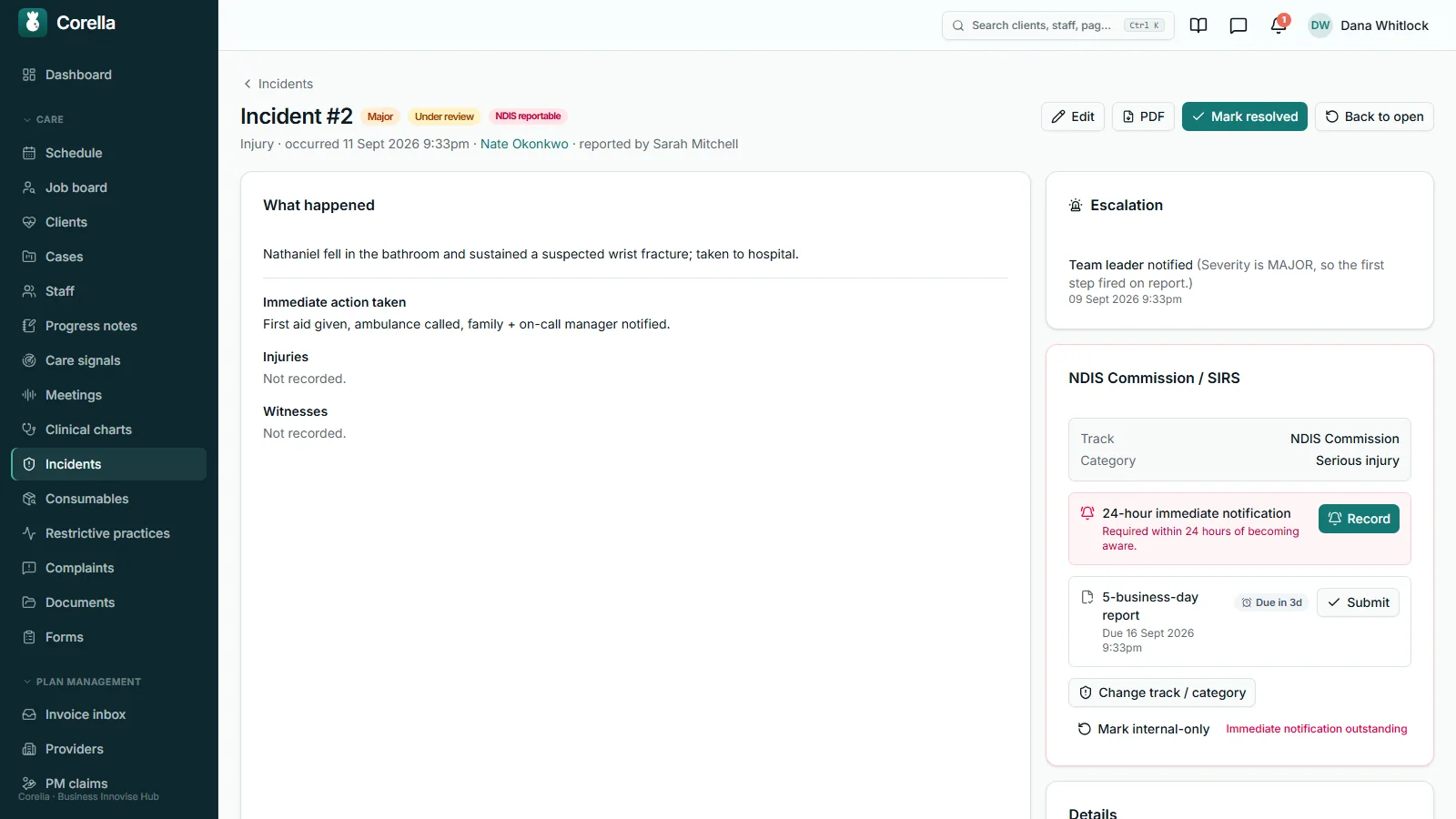Image resolution: width=1456 pixels, height=819 pixels.
Task: Open Progress notes
Action: pyautogui.click(x=109, y=326)
